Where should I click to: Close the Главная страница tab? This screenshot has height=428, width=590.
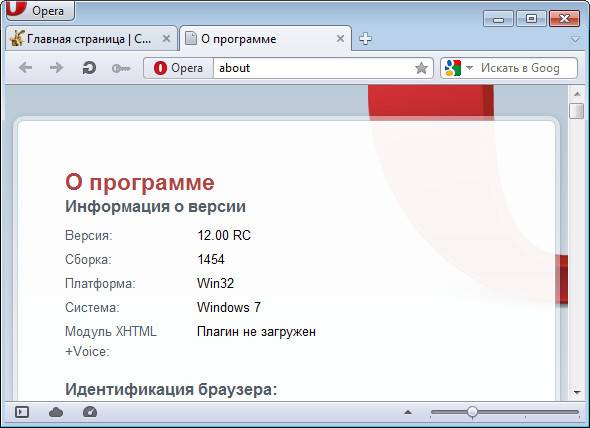tap(166, 38)
